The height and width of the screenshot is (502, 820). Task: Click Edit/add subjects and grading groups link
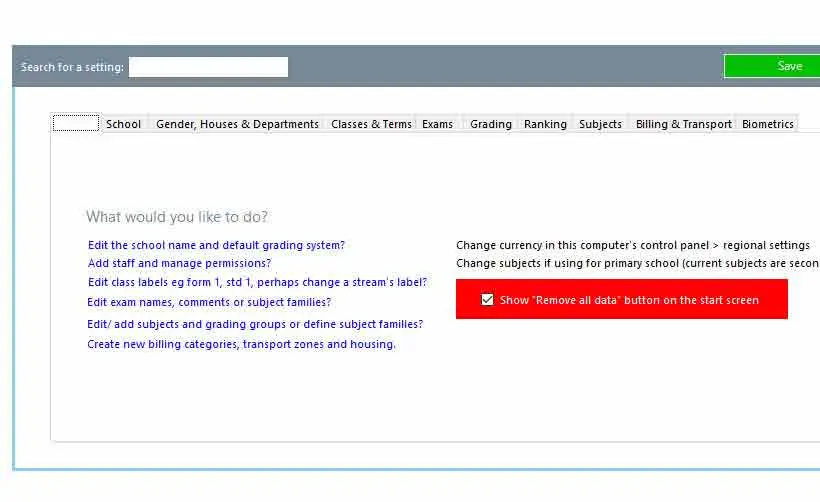click(x=255, y=324)
